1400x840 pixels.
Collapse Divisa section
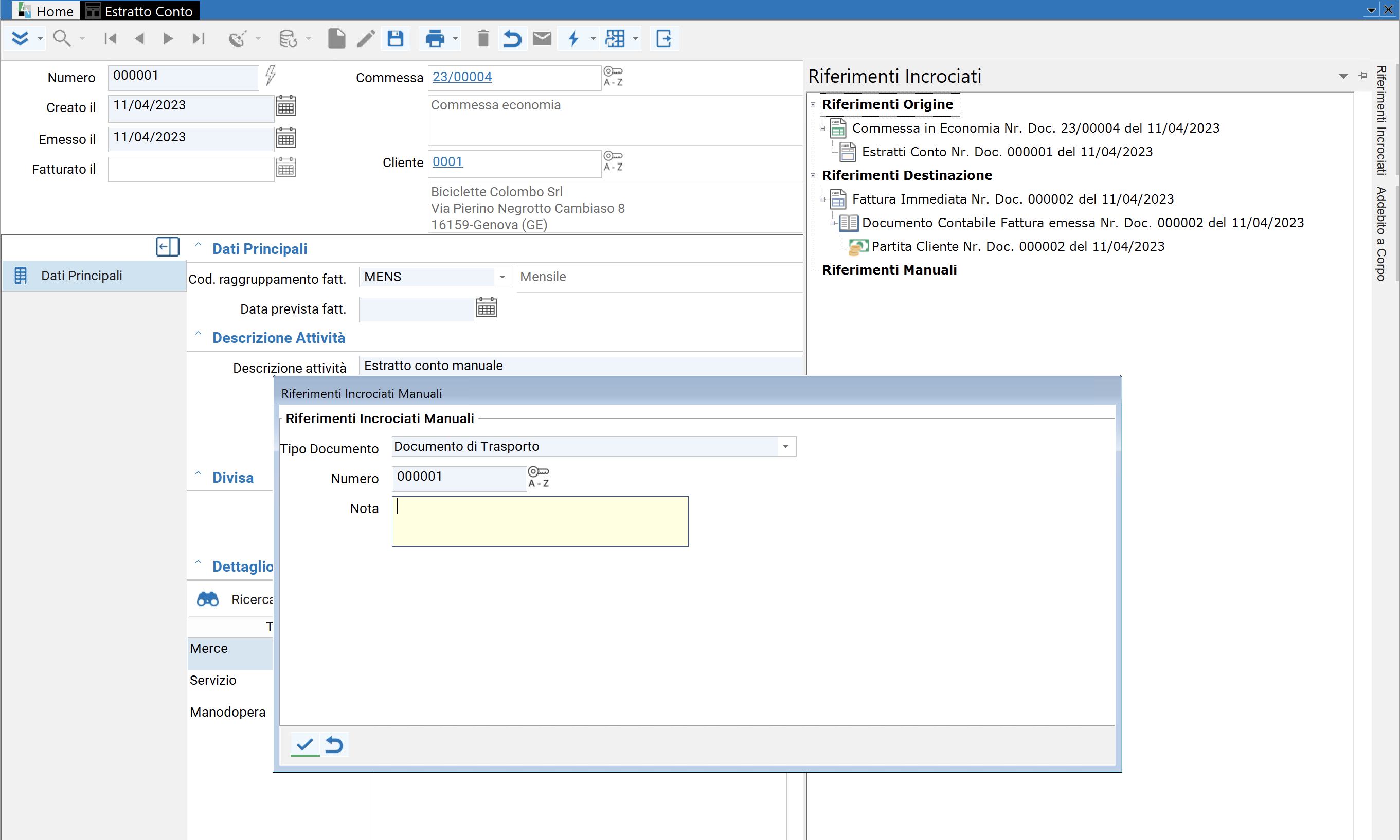pyautogui.click(x=198, y=474)
